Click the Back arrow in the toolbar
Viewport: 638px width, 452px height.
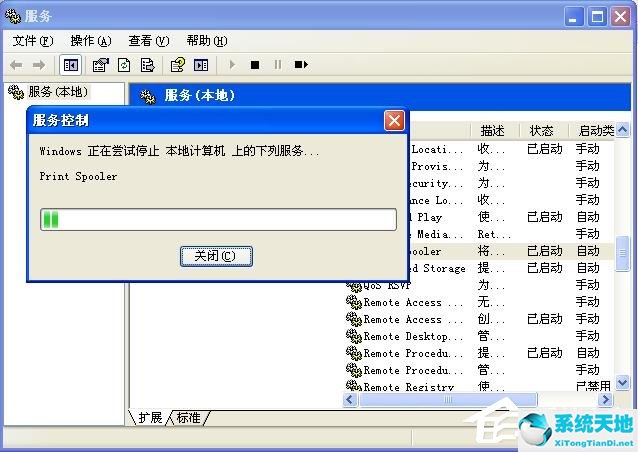pyautogui.click(x=16, y=65)
